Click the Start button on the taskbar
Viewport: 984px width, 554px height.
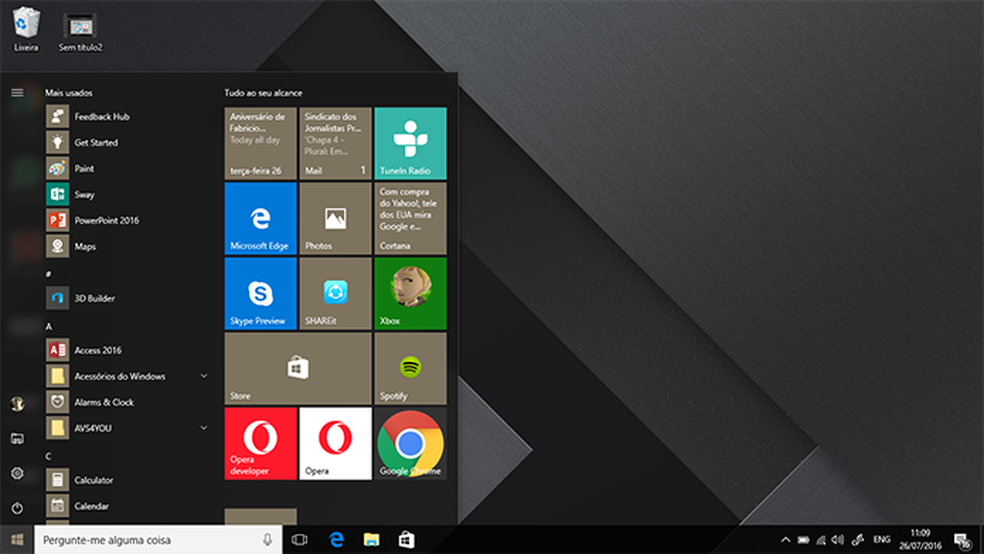[x=17, y=540]
